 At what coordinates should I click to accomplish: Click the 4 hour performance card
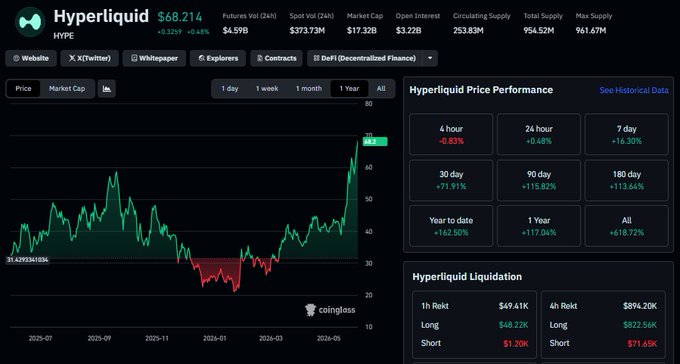coord(451,134)
